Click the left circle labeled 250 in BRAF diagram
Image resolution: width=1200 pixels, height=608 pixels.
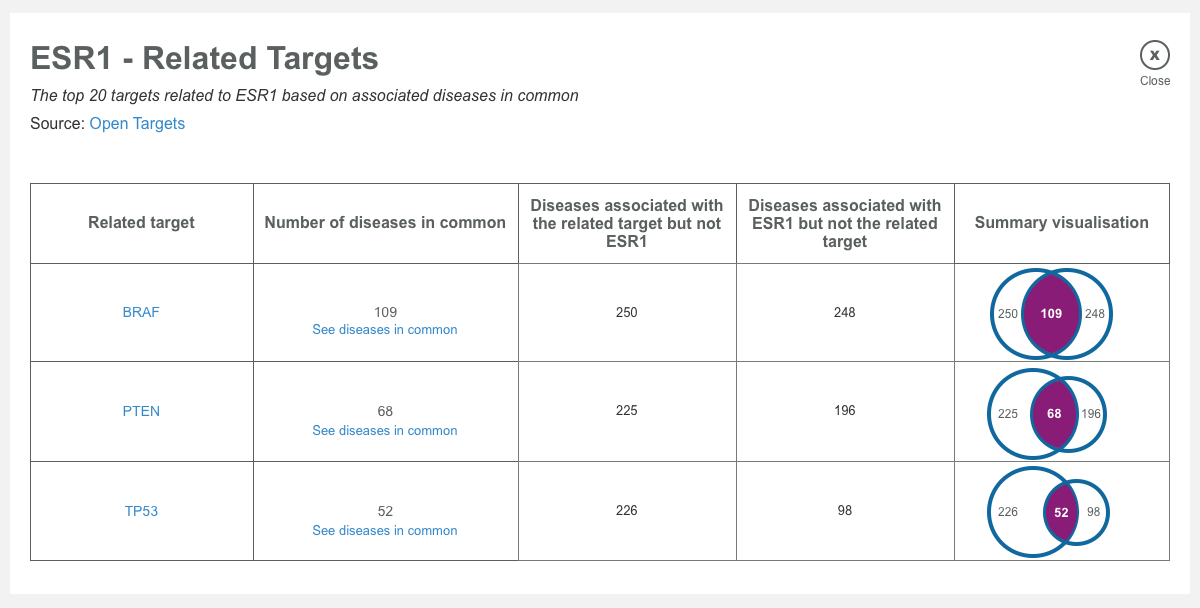click(1010, 312)
